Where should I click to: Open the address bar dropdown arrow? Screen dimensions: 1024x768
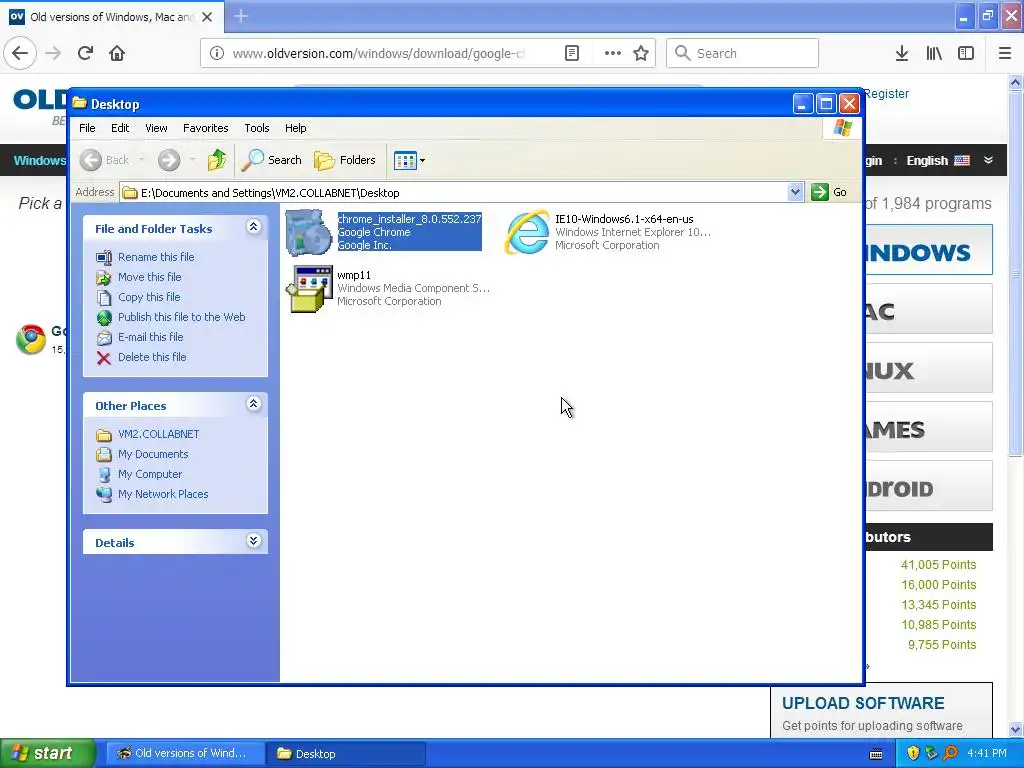pos(795,193)
